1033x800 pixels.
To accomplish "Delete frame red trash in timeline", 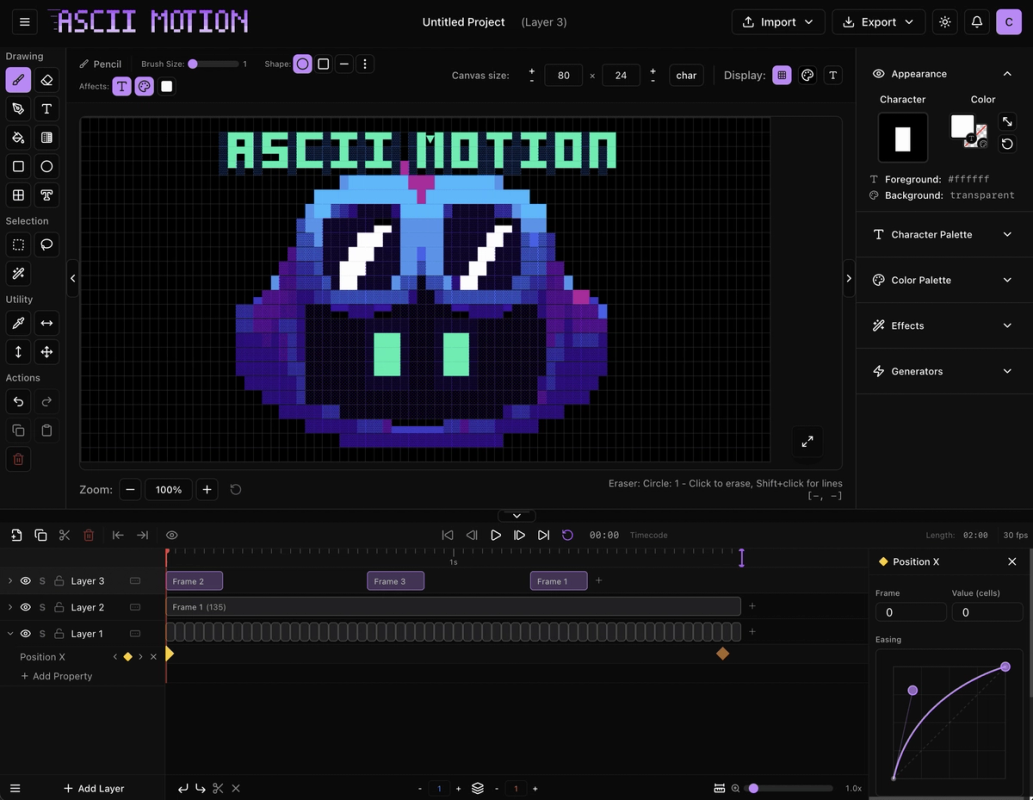I will [88, 535].
